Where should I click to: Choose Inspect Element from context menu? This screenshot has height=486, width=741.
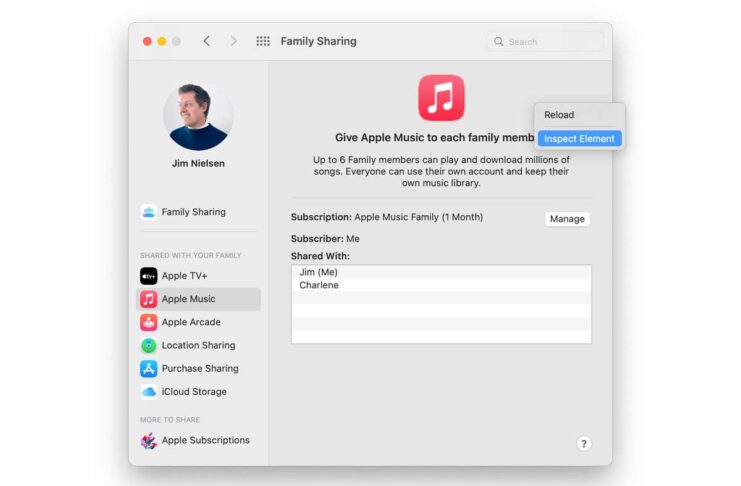coord(579,139)
